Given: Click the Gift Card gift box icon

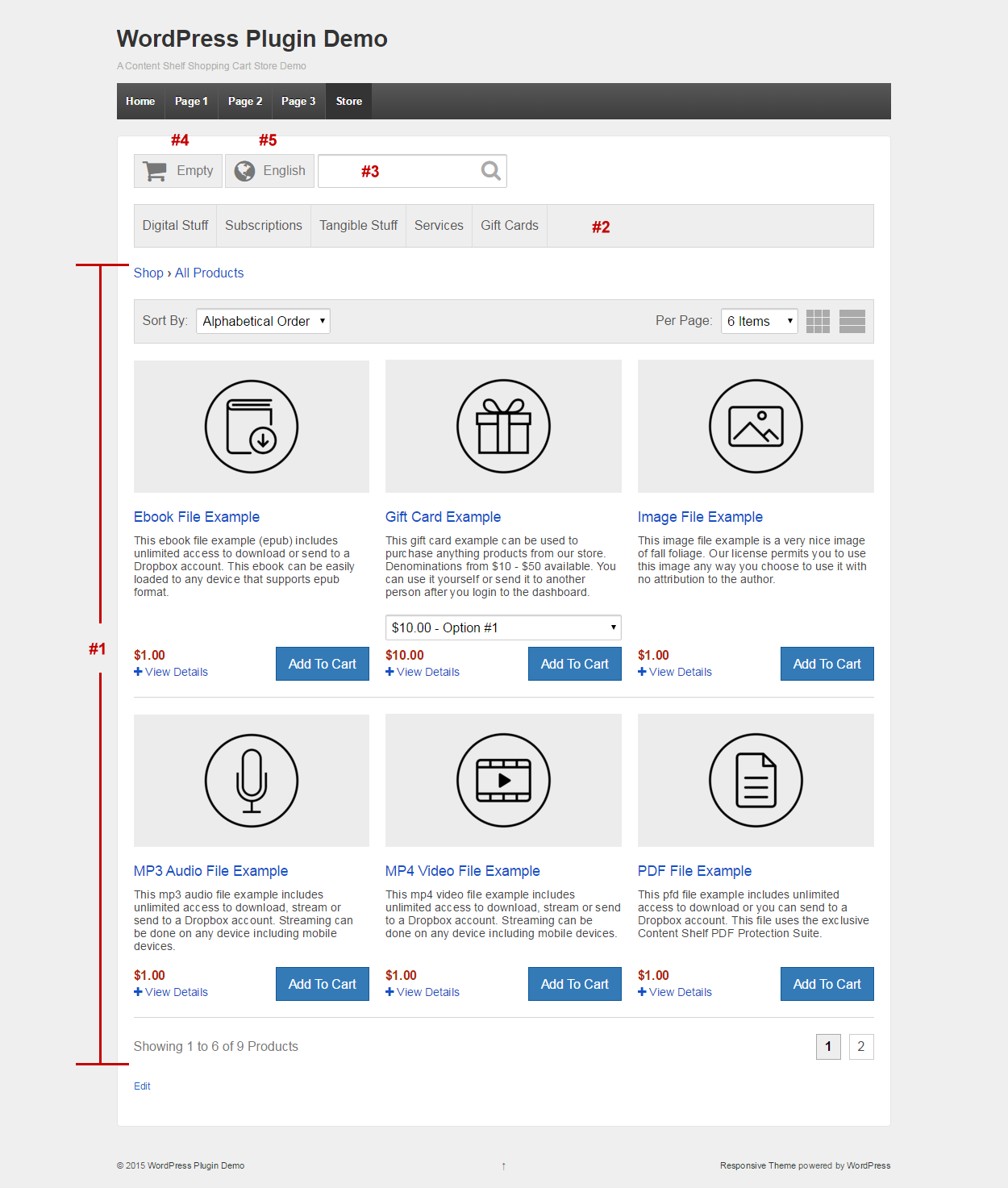Looking at the screenshot, I should pyautogui.click(x=503, y=427).
